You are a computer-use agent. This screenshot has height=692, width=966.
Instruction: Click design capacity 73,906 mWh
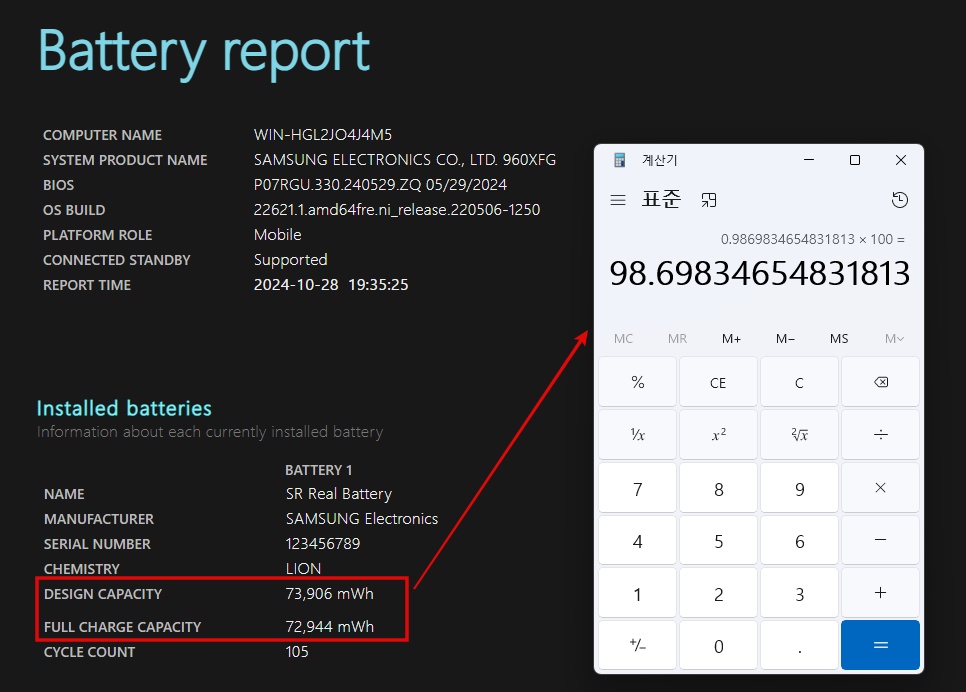(x=330, y=594)
